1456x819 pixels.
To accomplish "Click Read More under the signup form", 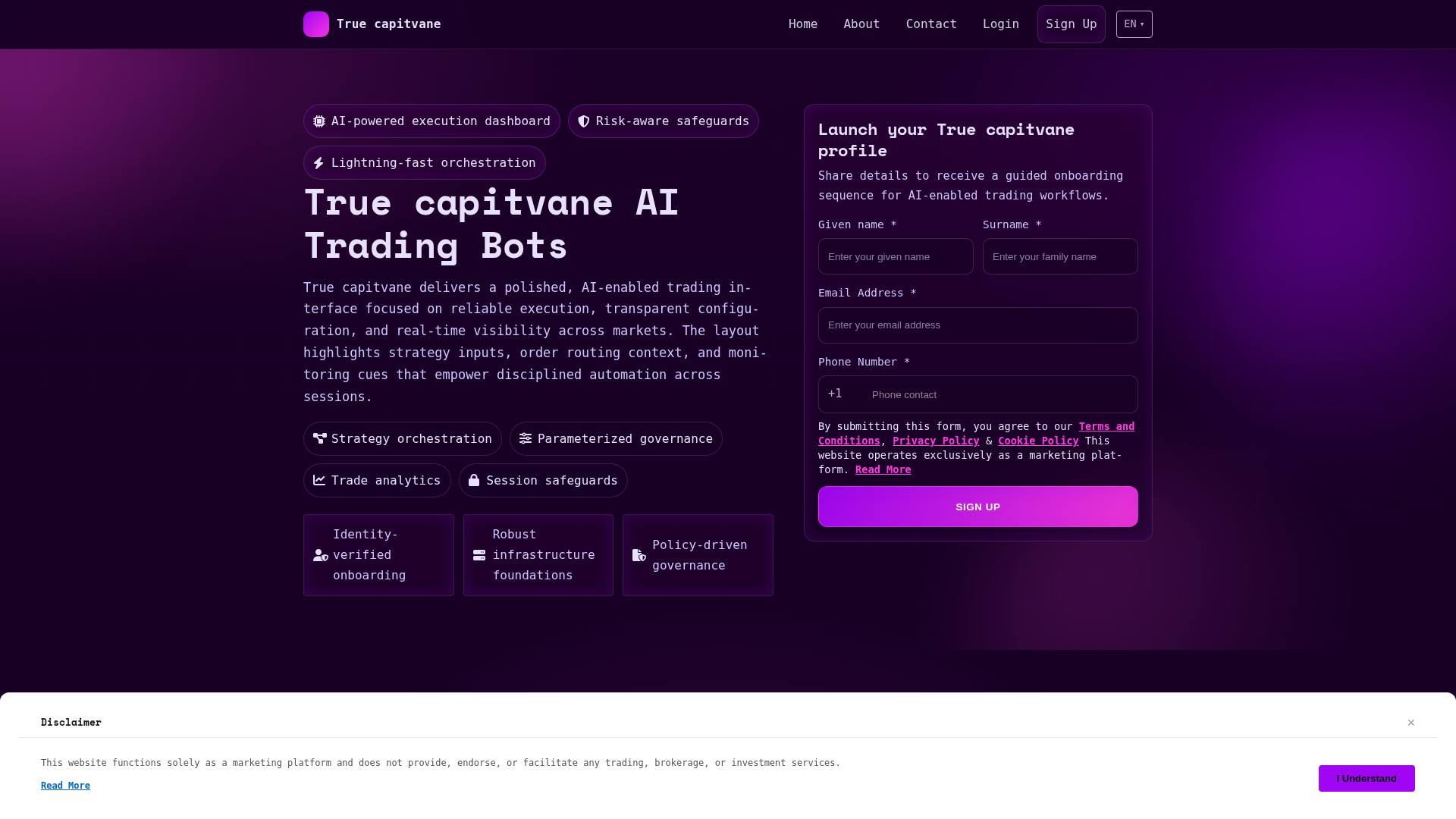I will coord(883,469).
